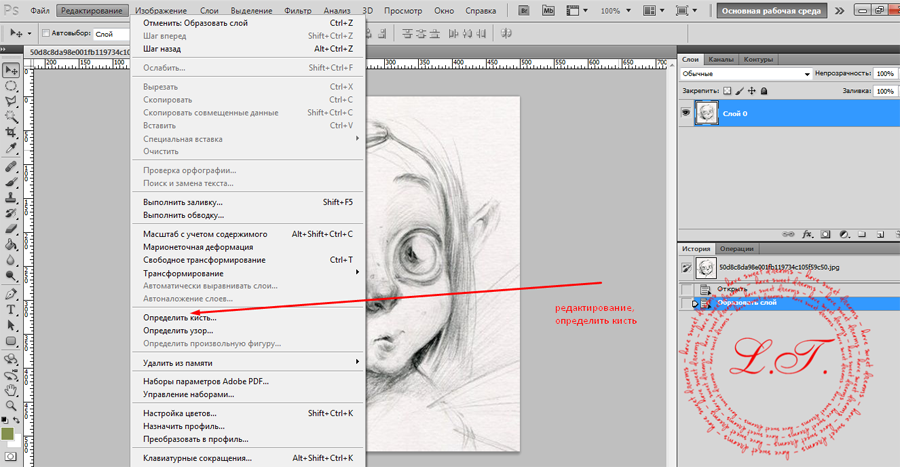The image size is (900, 467).
Task: Add a layer style with fx icon
Action: point(808,234)
